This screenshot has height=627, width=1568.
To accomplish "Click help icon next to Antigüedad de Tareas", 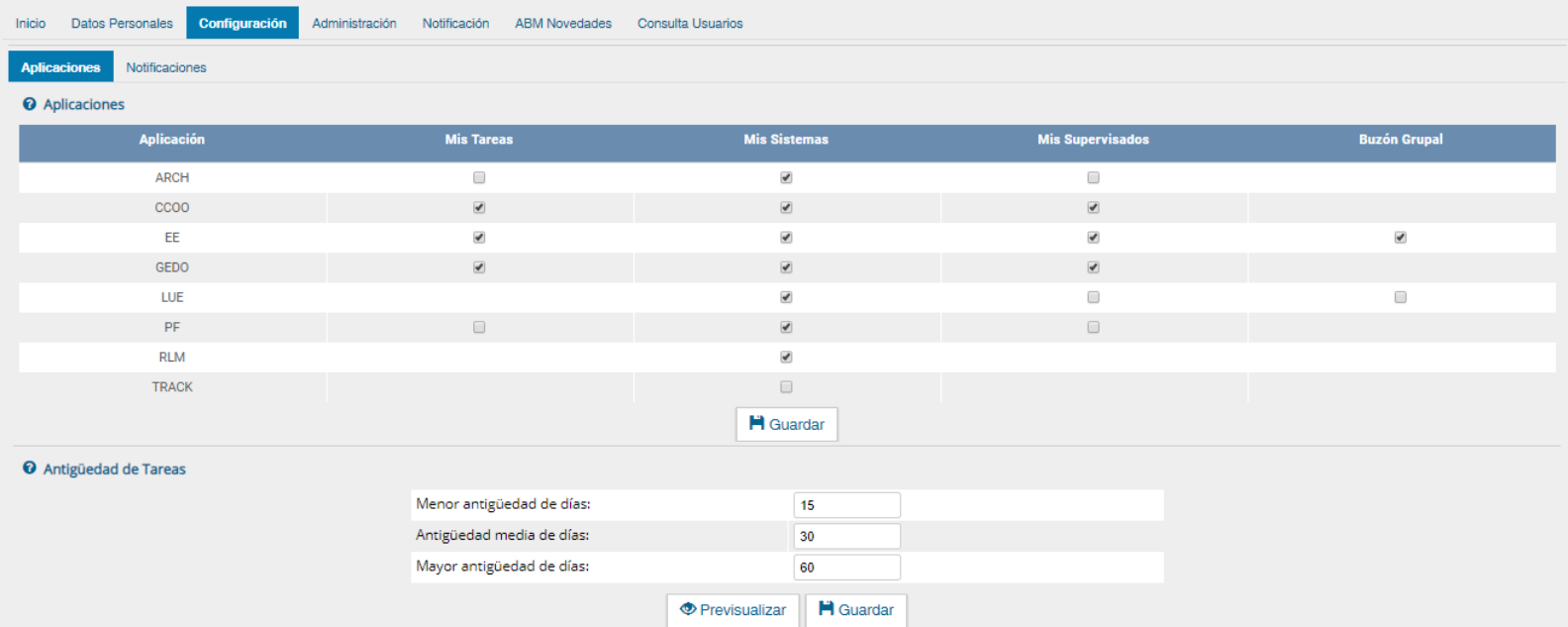I will coord(30,469).
